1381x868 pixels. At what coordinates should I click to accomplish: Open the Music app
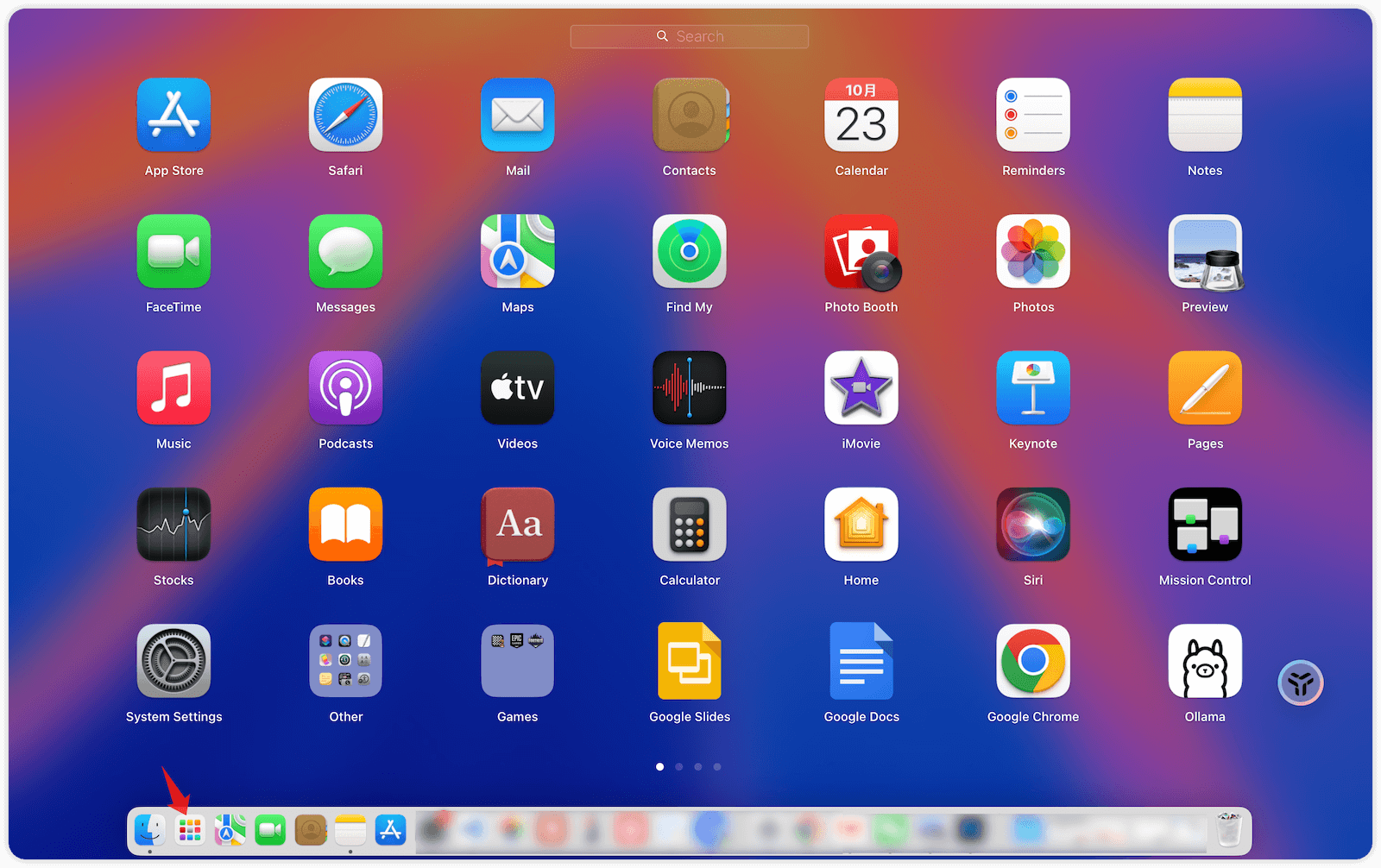pos(173,387)
